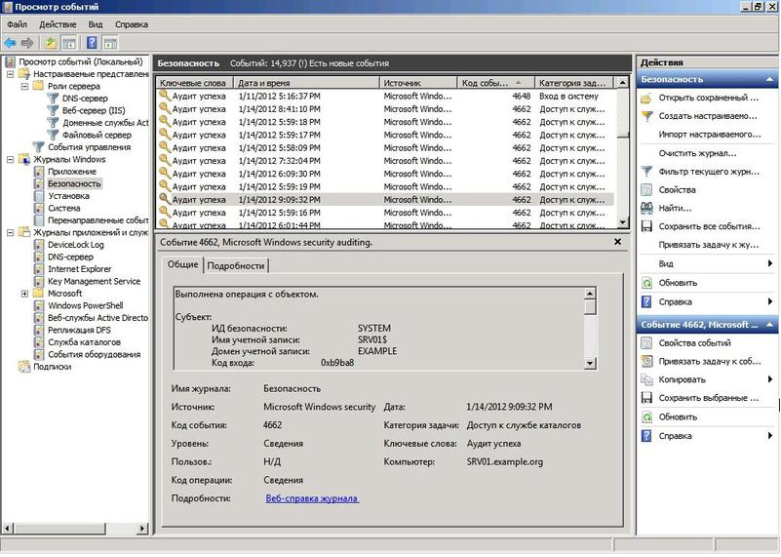Click the Forward arrow toolbar icon
This screenshot has width=781, height=557.
coord(27,43)
